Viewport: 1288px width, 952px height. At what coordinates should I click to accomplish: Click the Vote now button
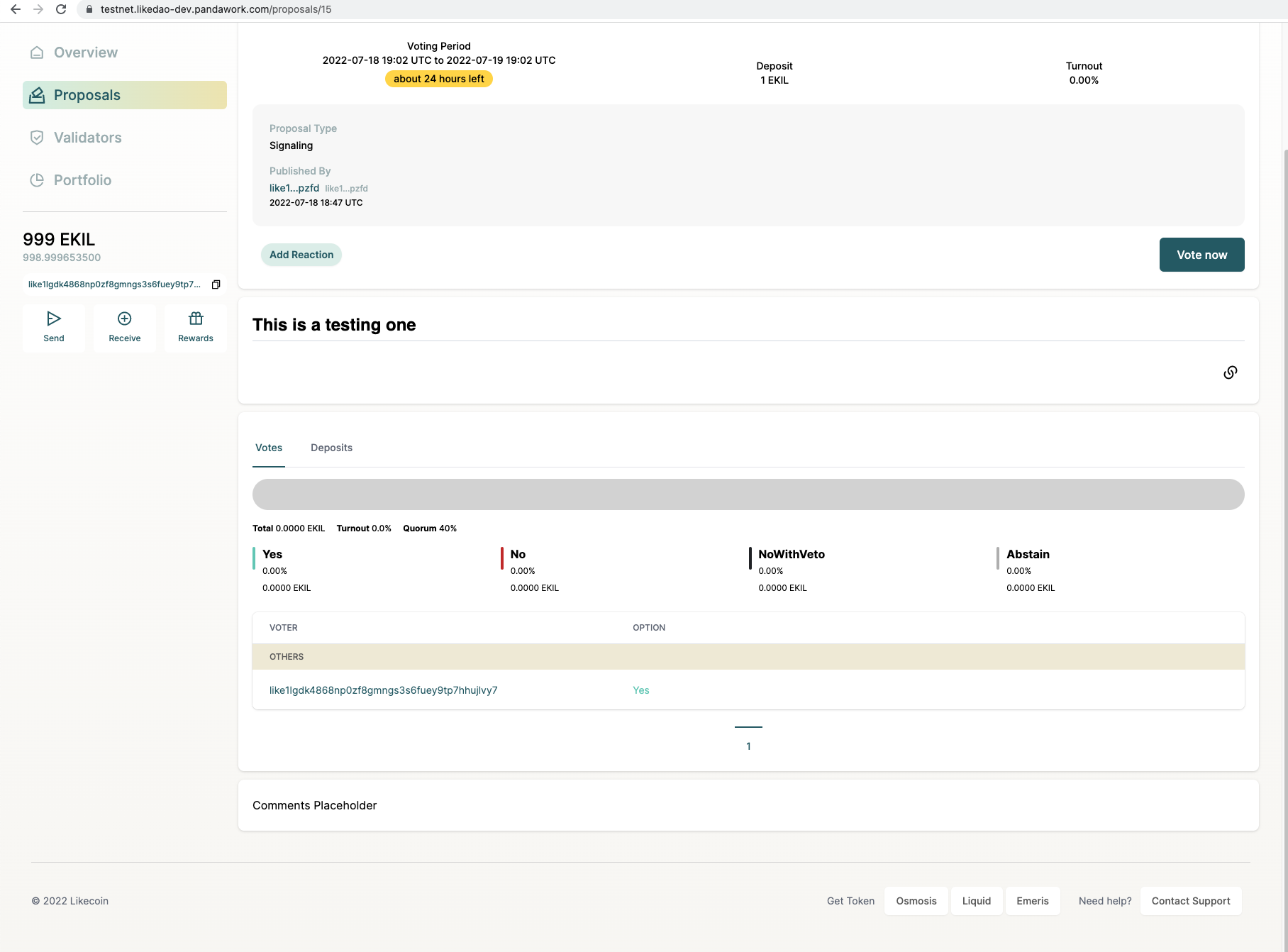[1201, 255]
